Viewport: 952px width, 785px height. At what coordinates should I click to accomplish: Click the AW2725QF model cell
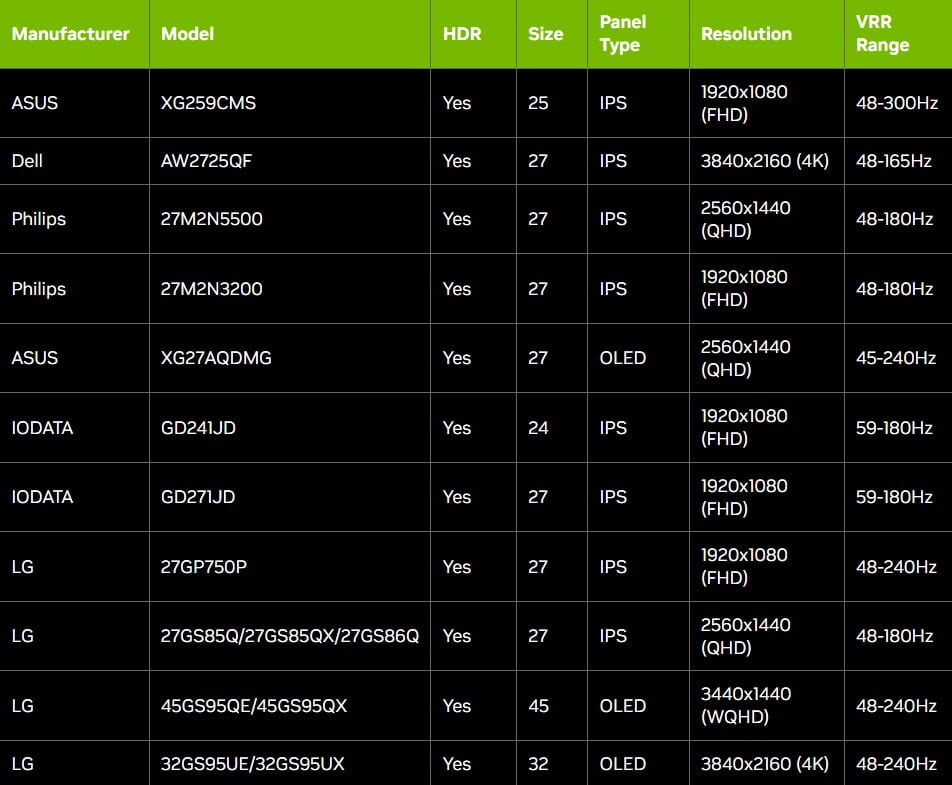click(x=206, y=161)
